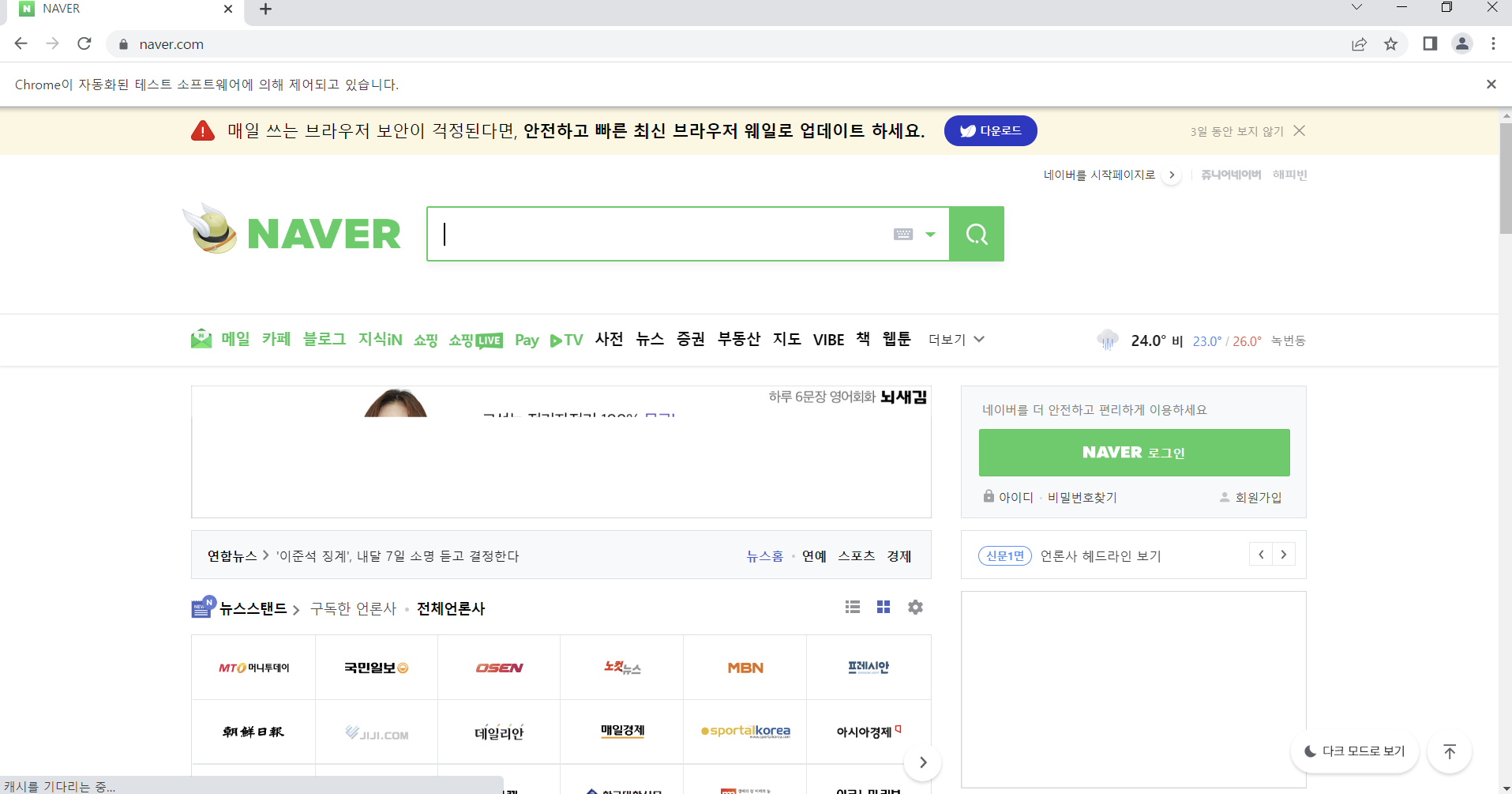Reload the page with refresh icon
The width and height of the screenshot is (1512, 794).
tap(84, 44)
